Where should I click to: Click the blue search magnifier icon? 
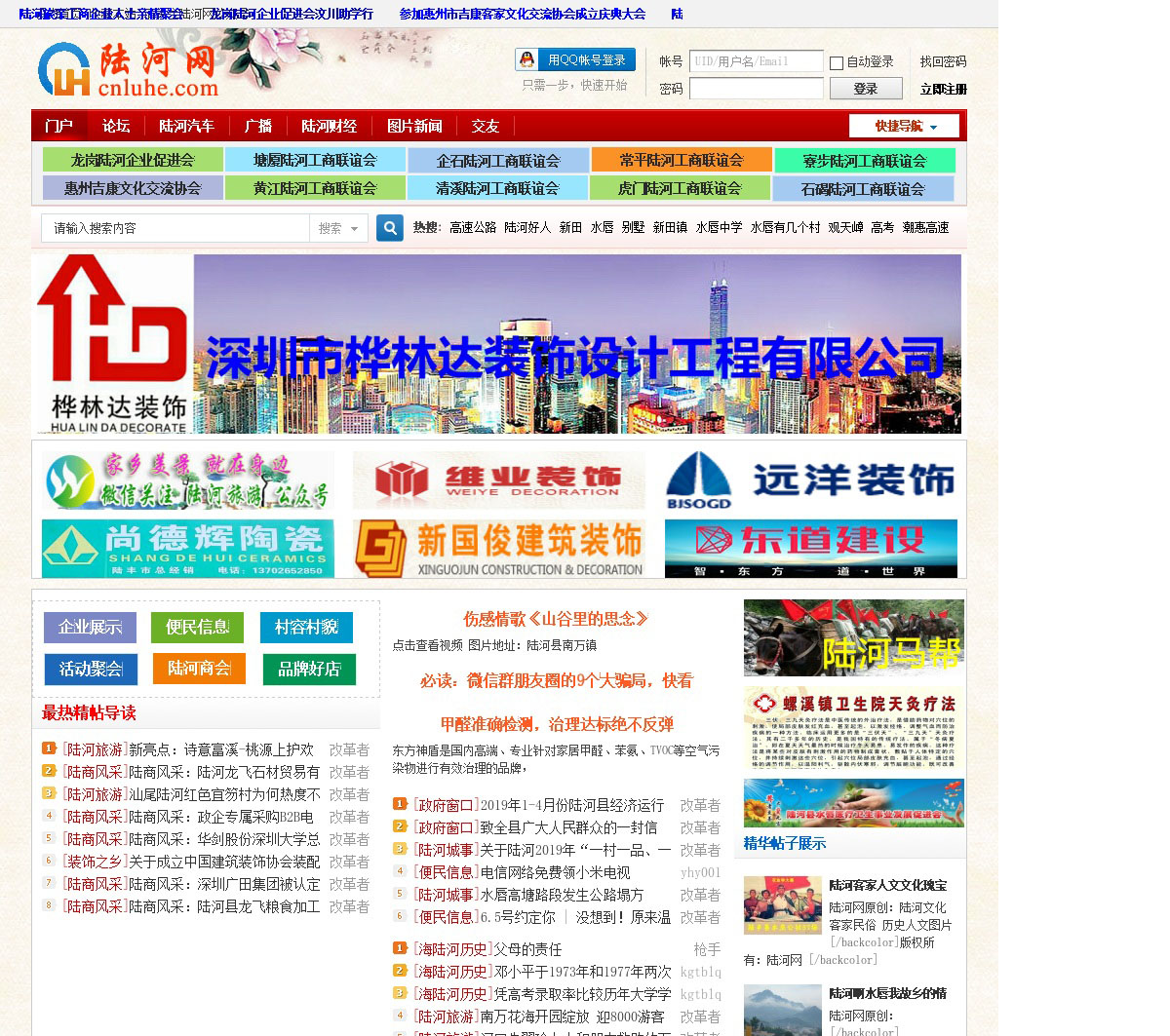[x=390, y=228]
